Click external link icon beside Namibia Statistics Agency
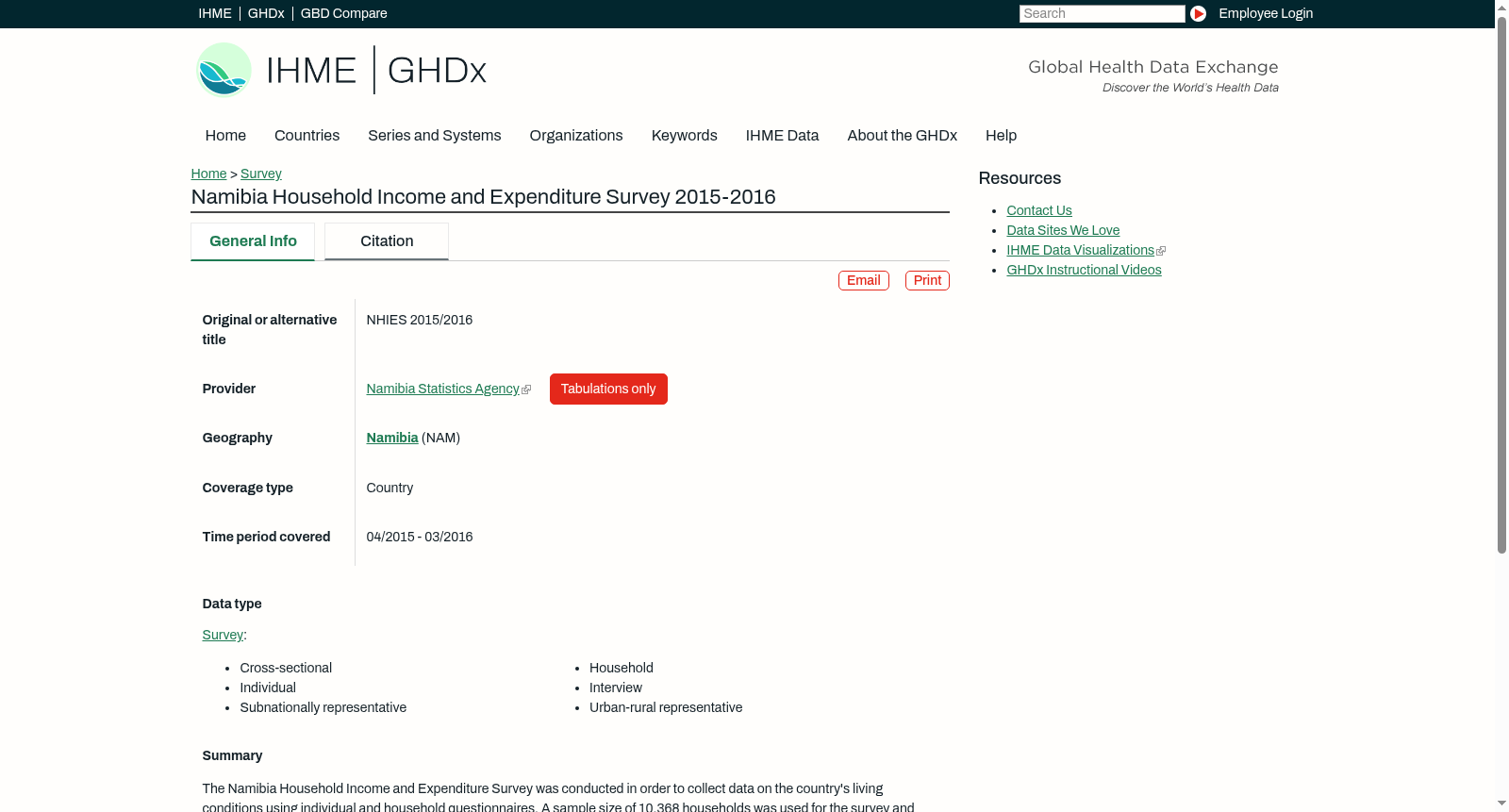Screen dimensions: 1509x812 [x=526, y=389]
